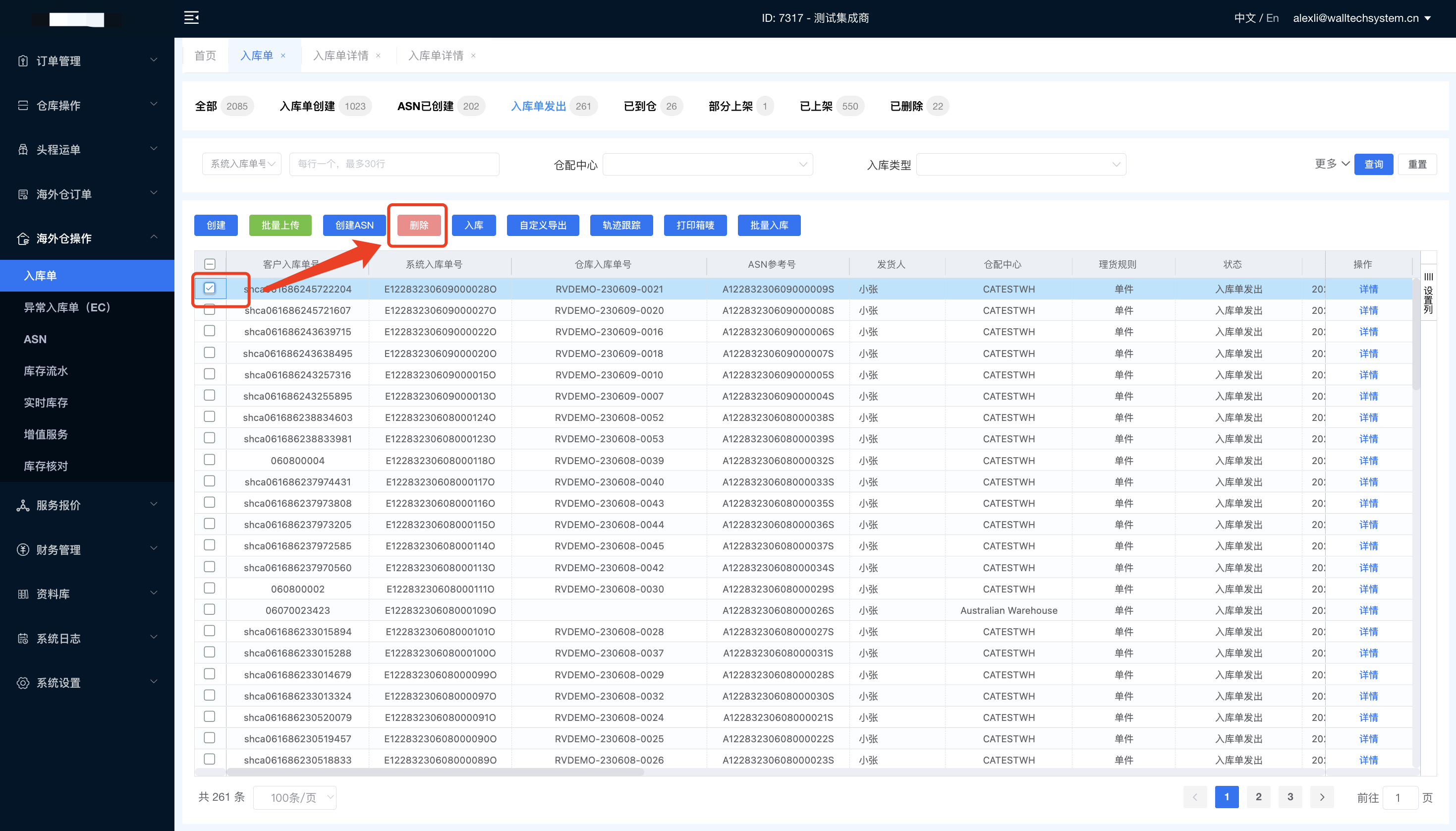Viewport: 1456px width, 831px height.
Task: Go to previous page arrow
Action: coord(1195,797)
